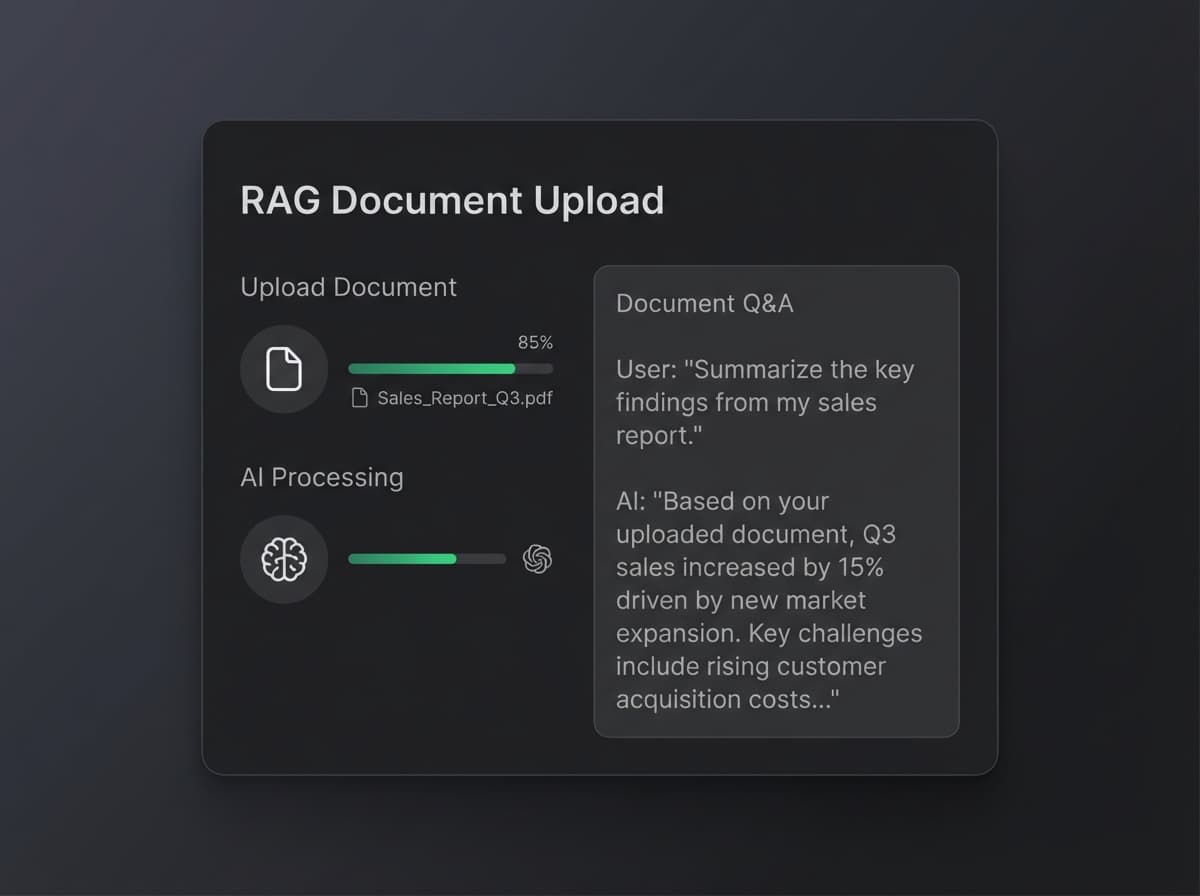Click the upload progress bar showing 85%

[x=450, y=369]
